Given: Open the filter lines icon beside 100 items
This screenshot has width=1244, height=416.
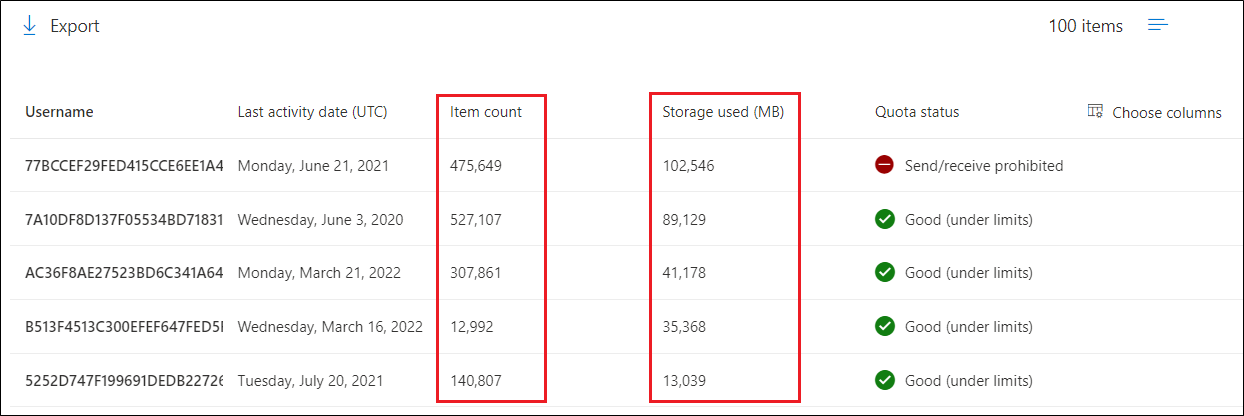Looking at the screenshot, I should click(x=1158, y=26).
